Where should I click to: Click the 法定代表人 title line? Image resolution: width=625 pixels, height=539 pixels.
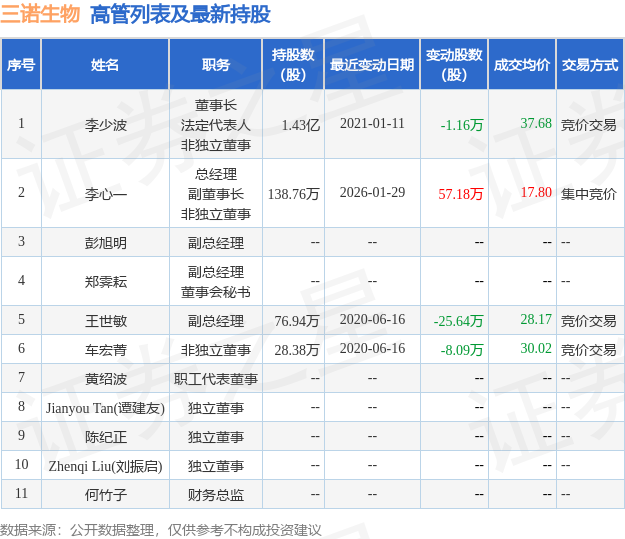[x=216, y=125]
